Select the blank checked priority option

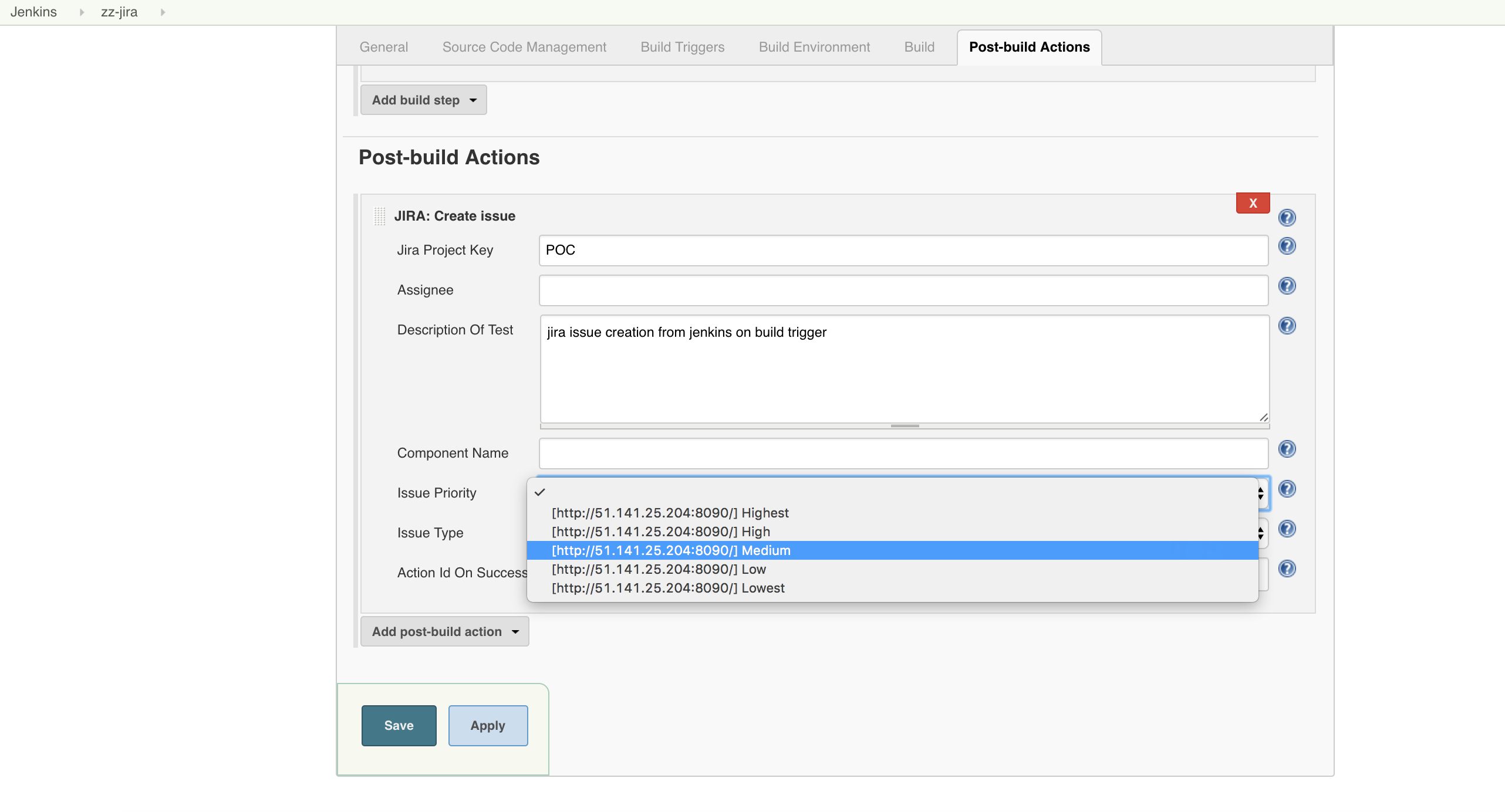892,493
